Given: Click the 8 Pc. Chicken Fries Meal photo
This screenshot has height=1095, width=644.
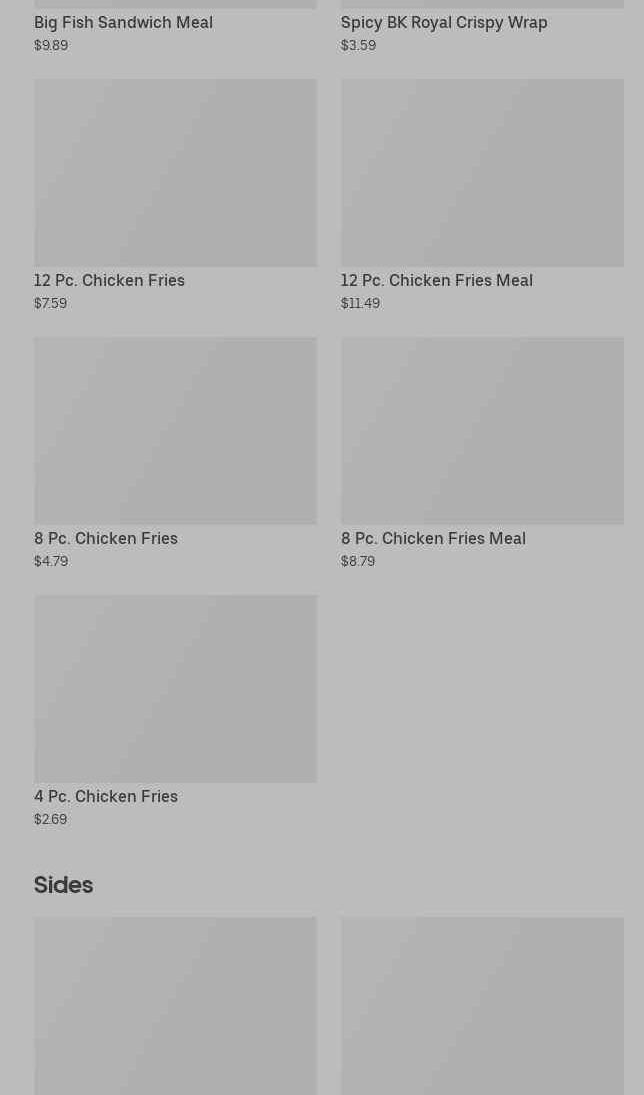Looking at the screenshot, I should click(x=482, y=431).
